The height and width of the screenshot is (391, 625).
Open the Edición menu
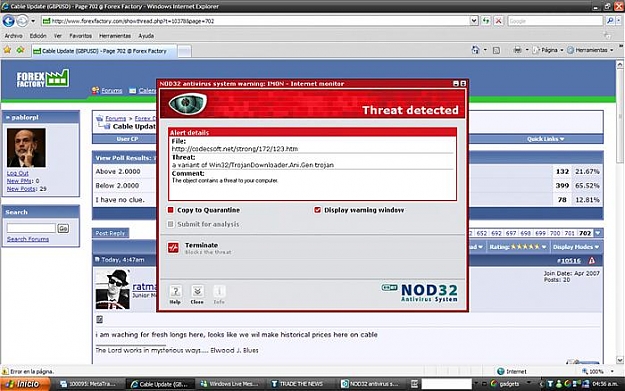pos(38,36)
